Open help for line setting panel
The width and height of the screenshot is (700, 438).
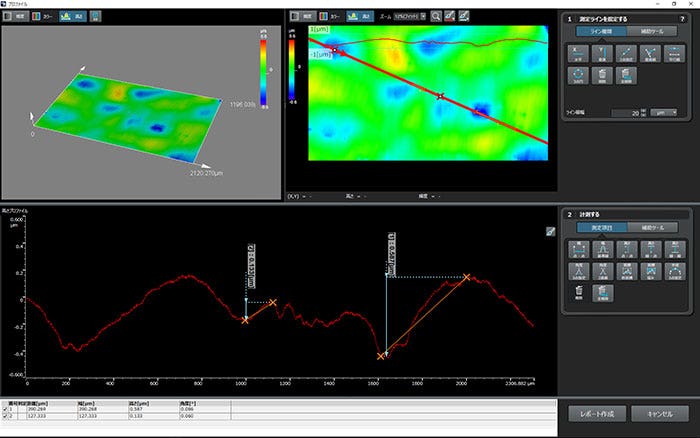(682, 19)
